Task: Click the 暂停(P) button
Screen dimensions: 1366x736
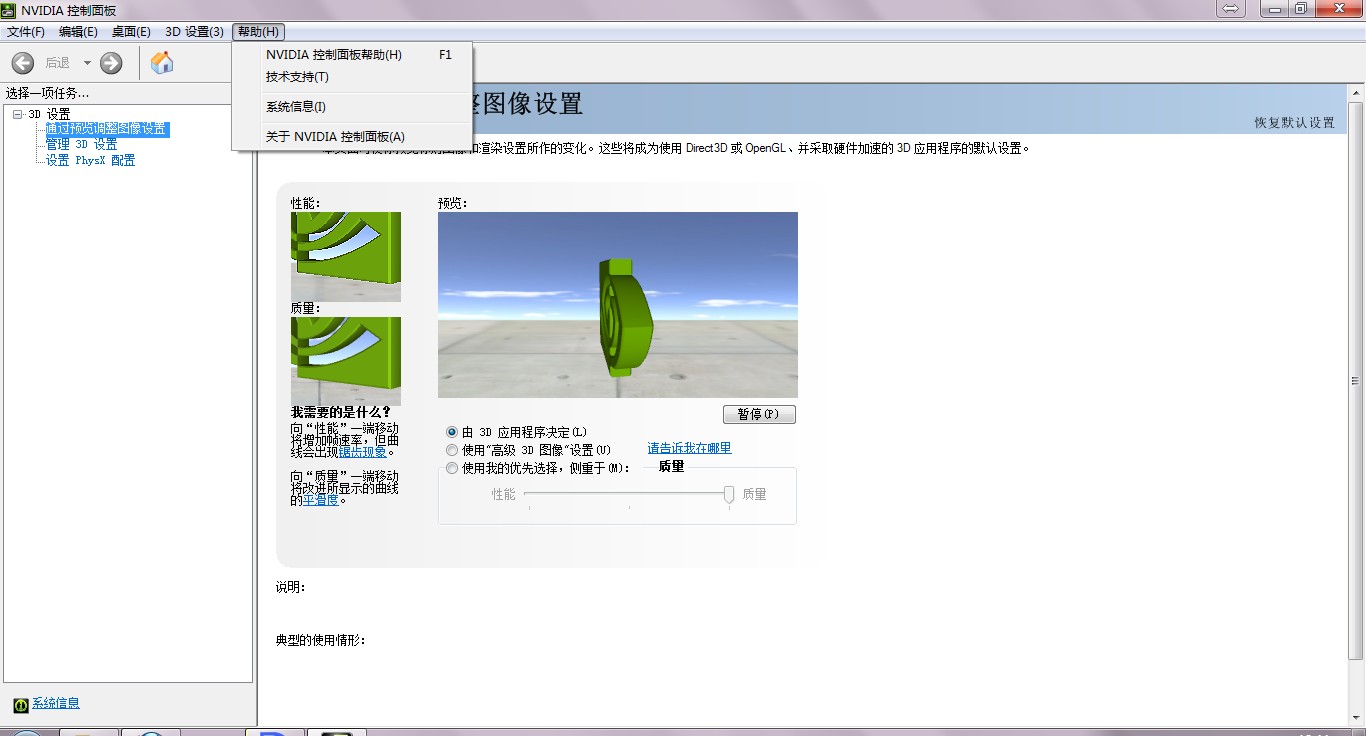Action: (759, 414)
